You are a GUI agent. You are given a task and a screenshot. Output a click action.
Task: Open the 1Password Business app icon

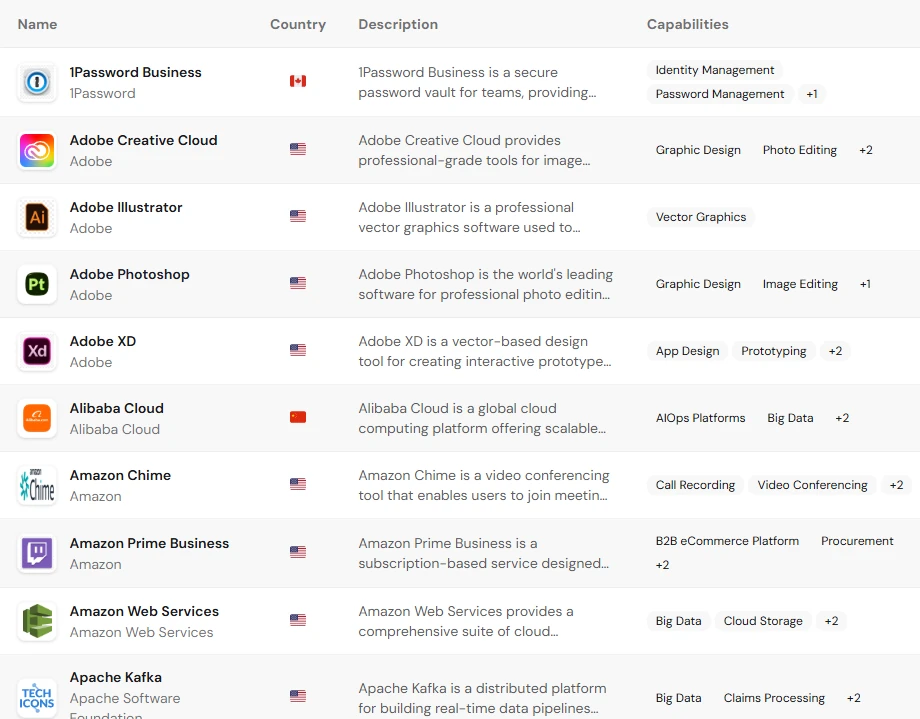click(37, 82)
